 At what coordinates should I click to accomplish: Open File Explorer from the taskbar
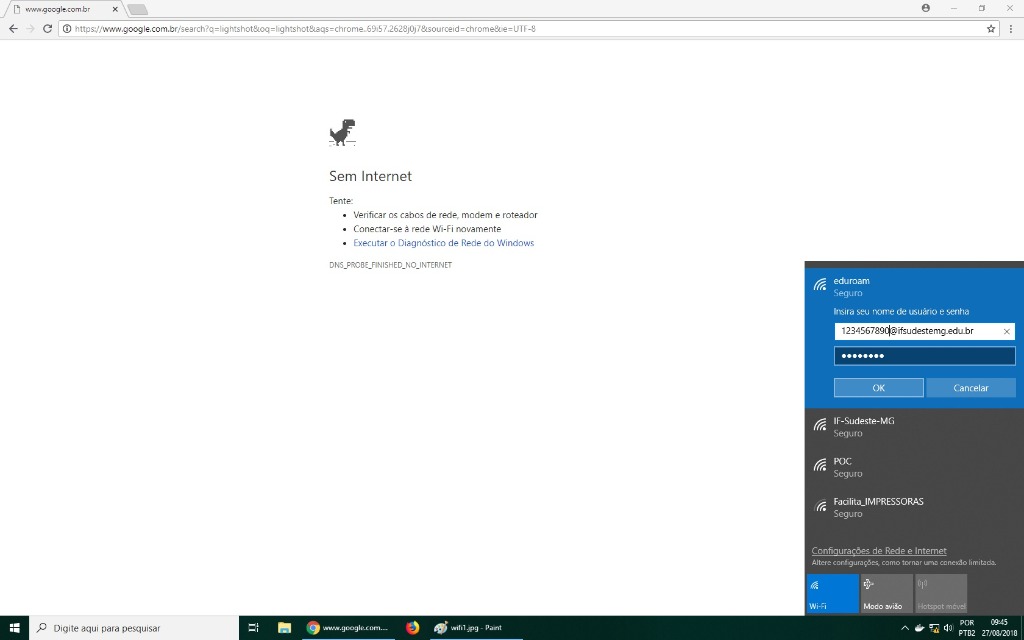284,628
